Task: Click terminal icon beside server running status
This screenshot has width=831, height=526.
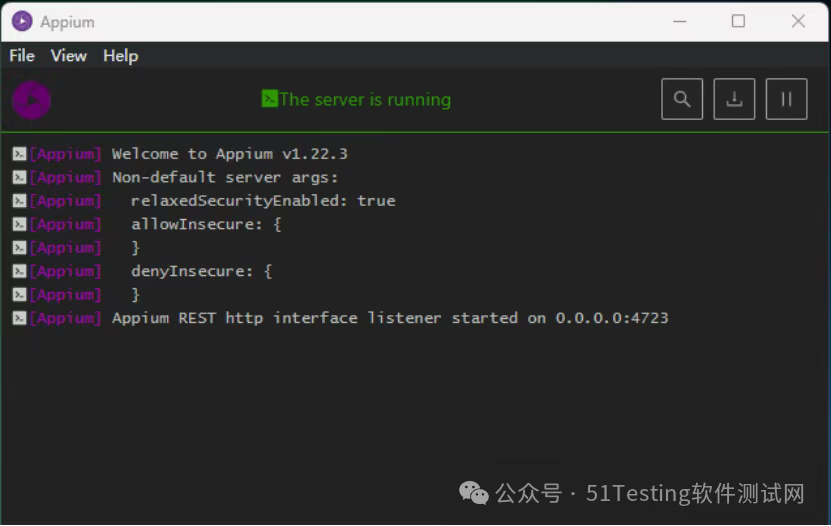Action: pyautogui.click(x=269, y=98)
